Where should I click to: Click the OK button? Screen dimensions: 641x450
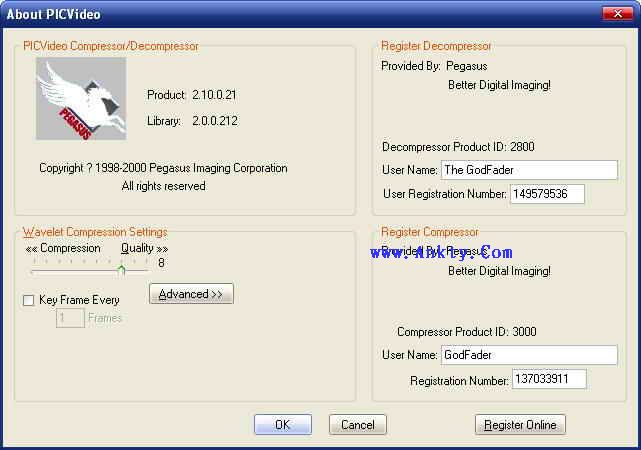[x=283, y=425]
